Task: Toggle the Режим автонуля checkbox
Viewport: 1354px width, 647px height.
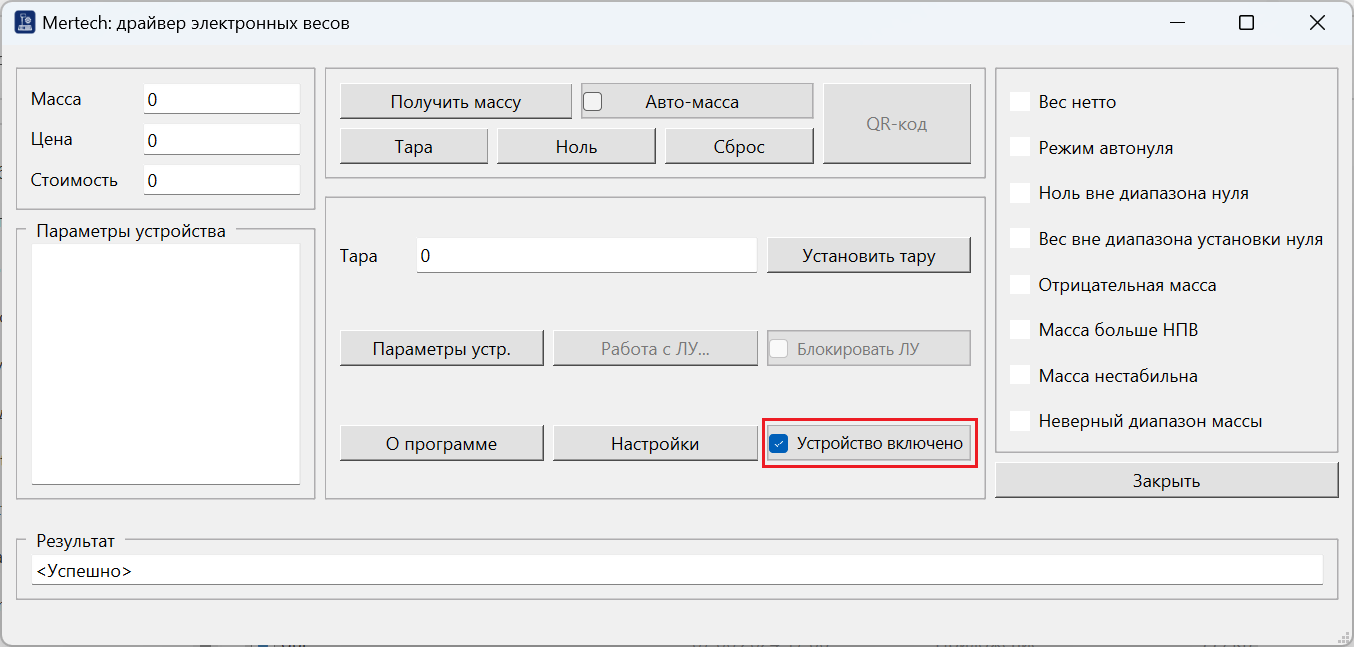Action: click(1020, 147)
